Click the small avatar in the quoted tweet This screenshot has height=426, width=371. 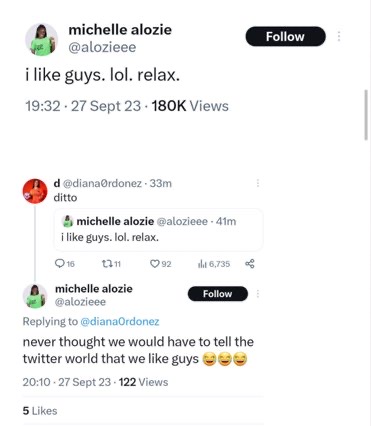click(x=68, y=221)
